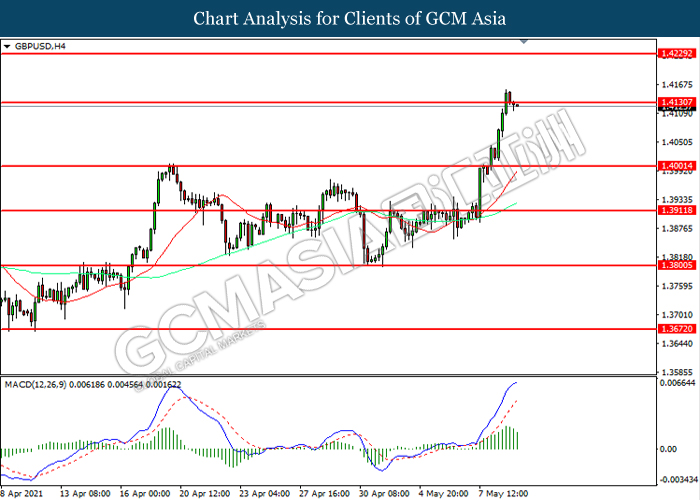Click the '4 May 20:00' time axis label
The image size is (700, 500).
point(444,494)
